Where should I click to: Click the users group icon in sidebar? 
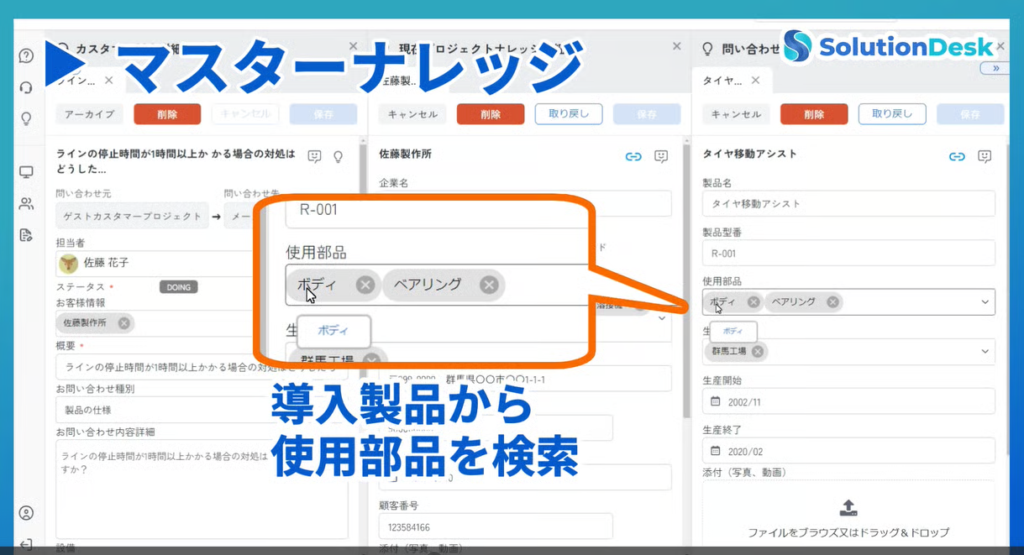pos(26,203)
